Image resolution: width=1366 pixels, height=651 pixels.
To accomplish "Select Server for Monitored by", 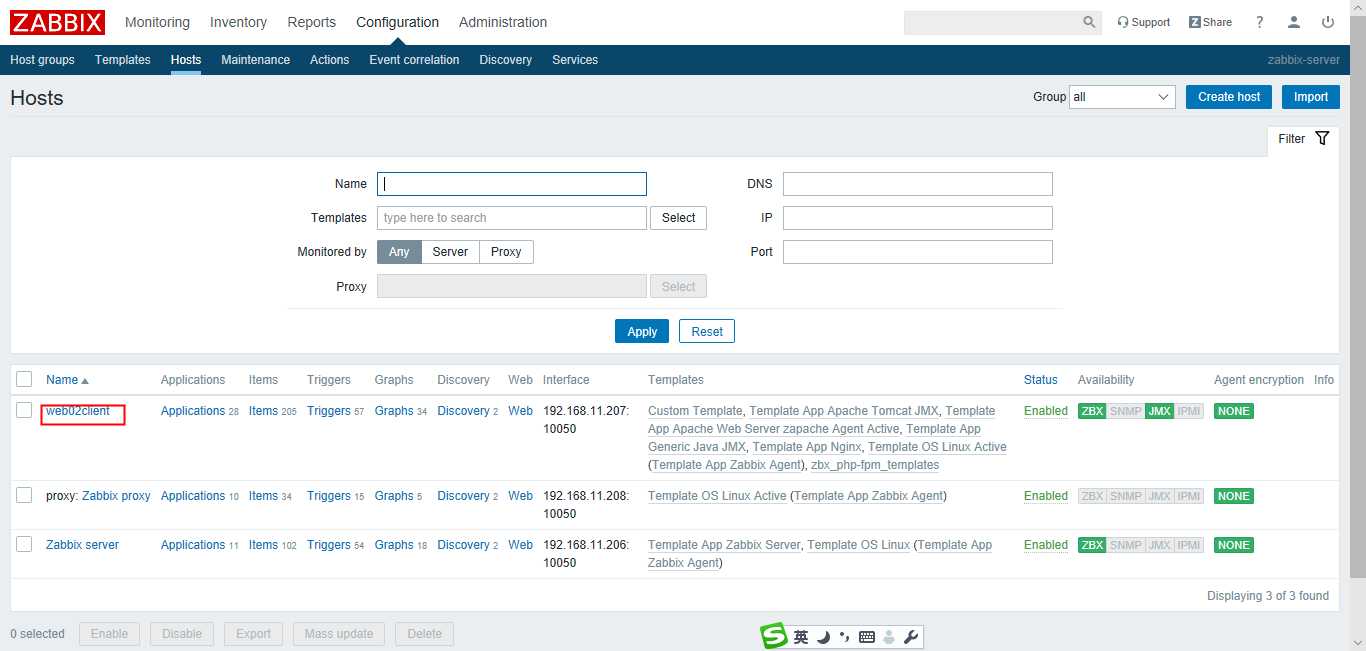I will pyautogui.click(x=450, y=252).
